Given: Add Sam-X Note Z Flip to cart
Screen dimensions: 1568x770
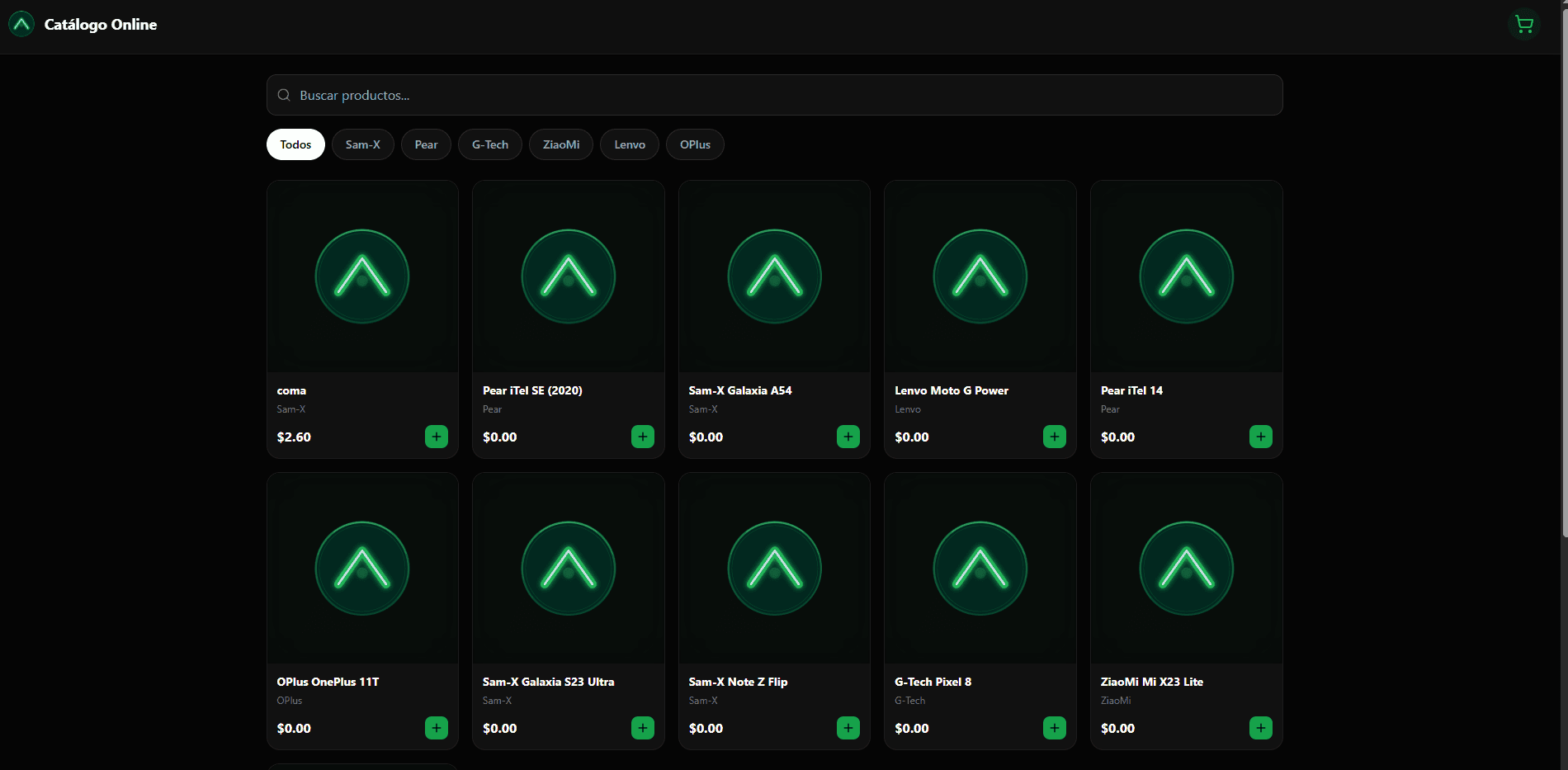Looking at the screenshot, I should pos(848,728).
